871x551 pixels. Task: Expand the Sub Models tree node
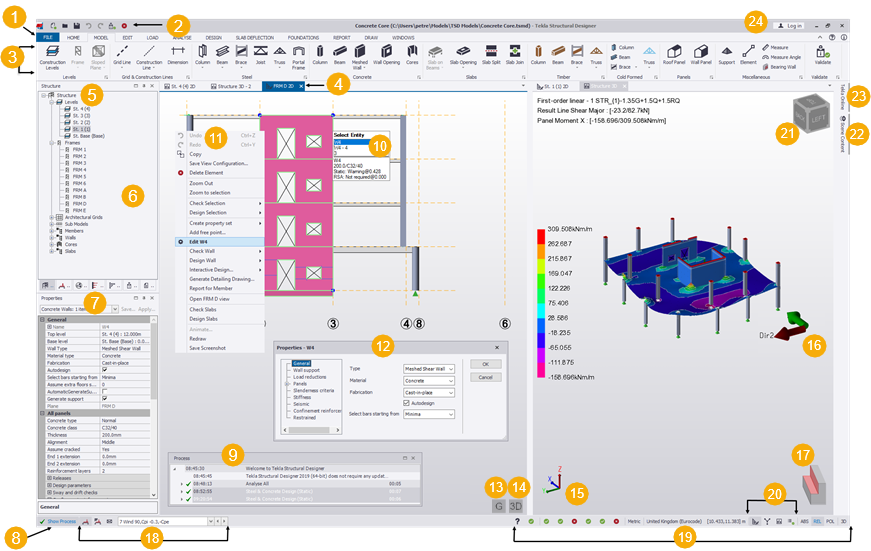tap(52, 224)
